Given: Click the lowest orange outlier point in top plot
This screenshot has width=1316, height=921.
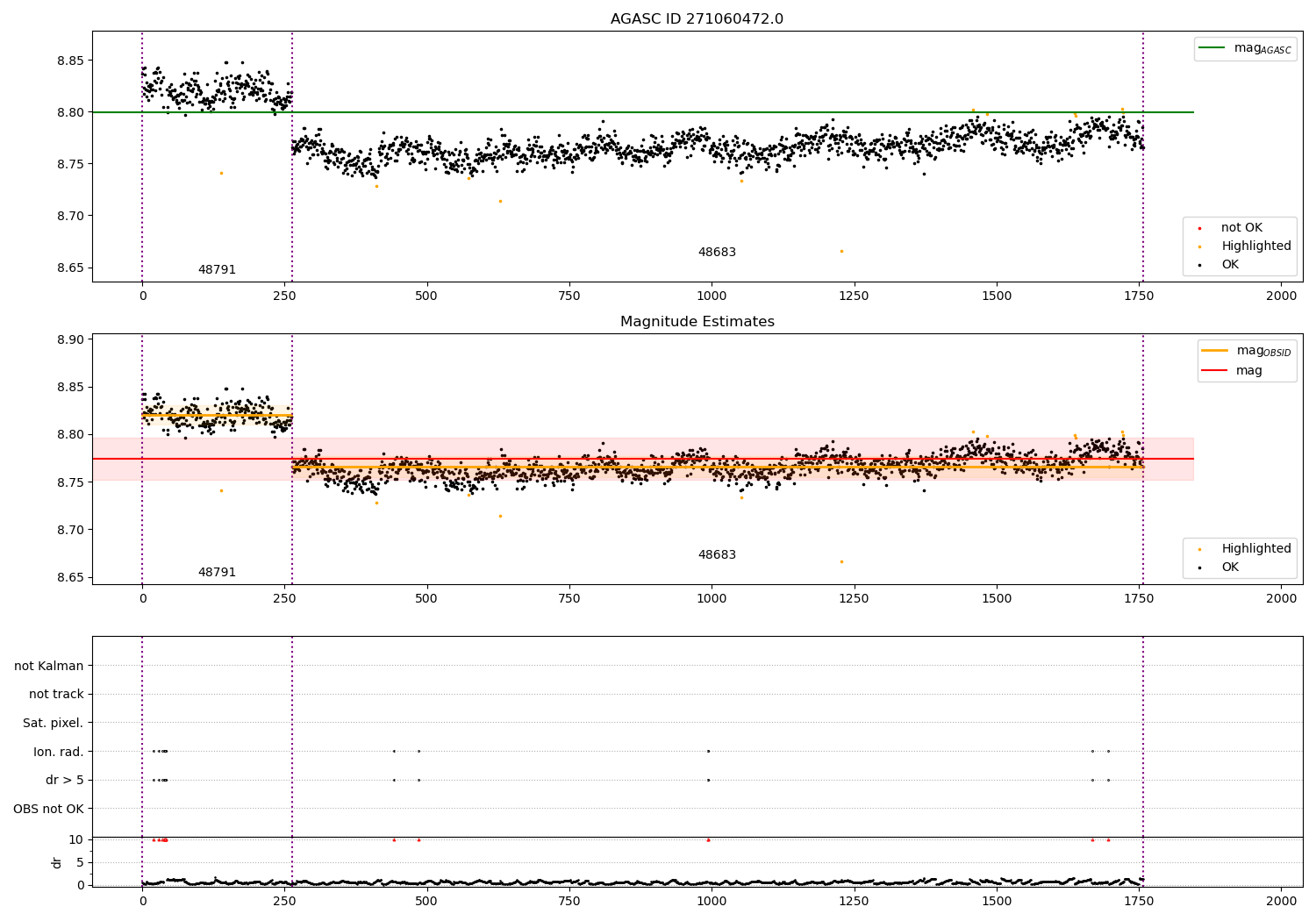Looking at the screenshot, I should pyautogui.click(x=841, y=251).
